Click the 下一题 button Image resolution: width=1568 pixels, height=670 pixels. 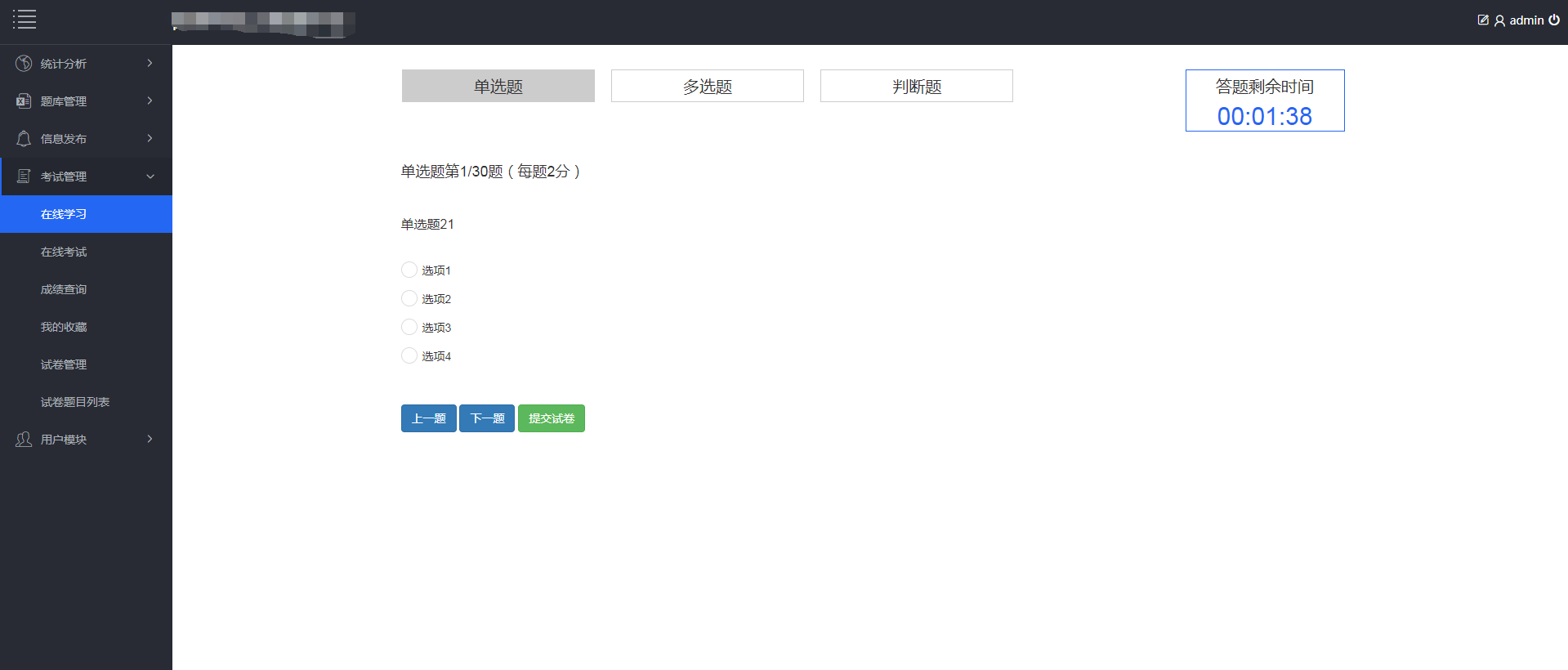[487, 418]
